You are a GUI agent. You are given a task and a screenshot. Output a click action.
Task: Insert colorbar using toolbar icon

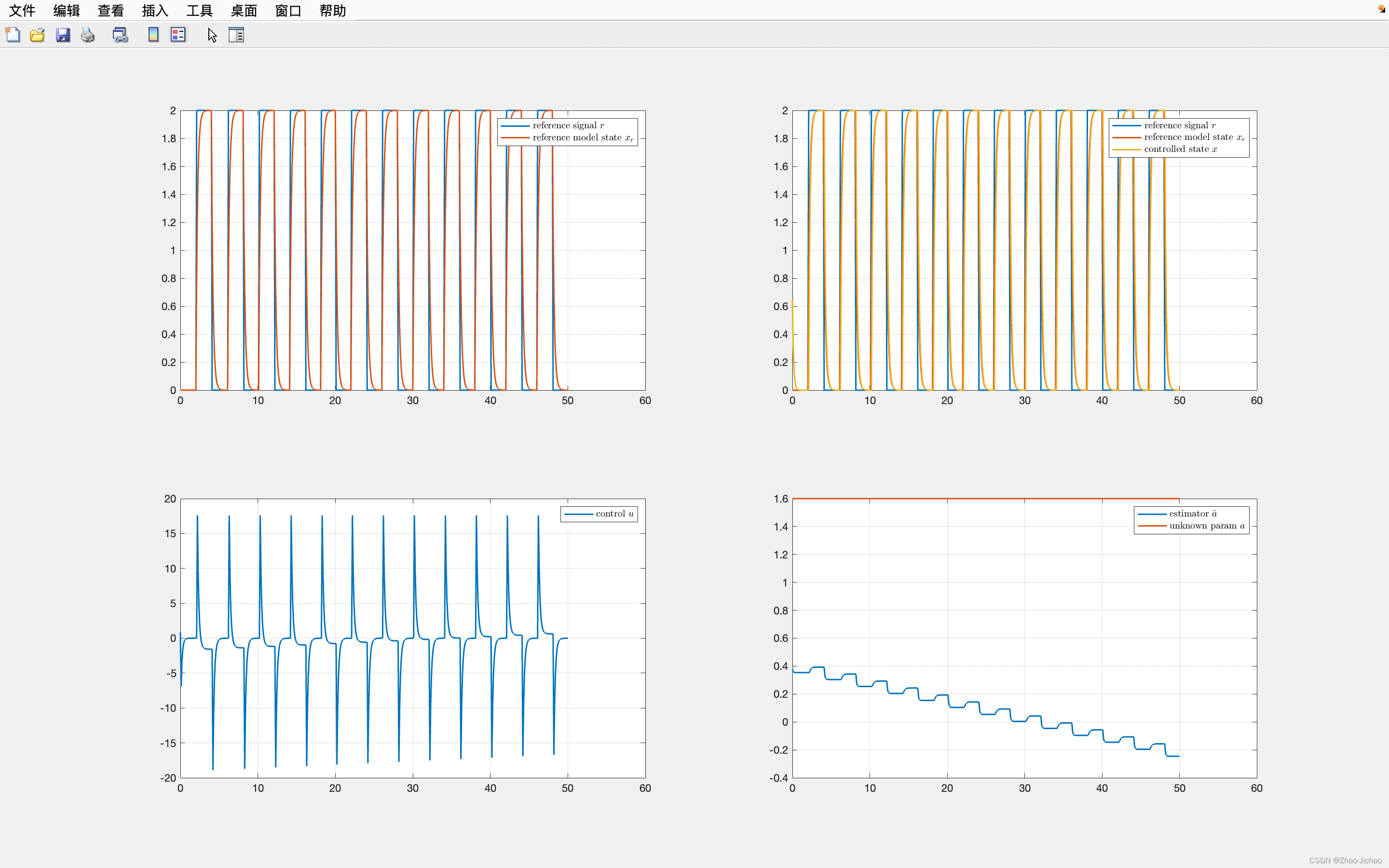pyautogui.click(x=153, y=35)
